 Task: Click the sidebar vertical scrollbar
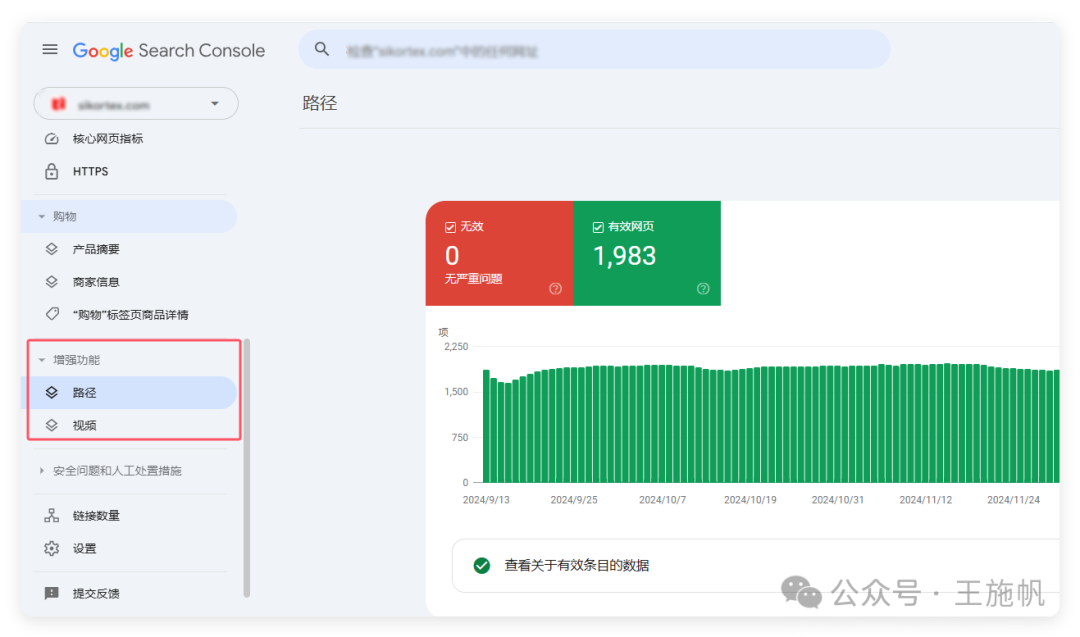(247, 468)
